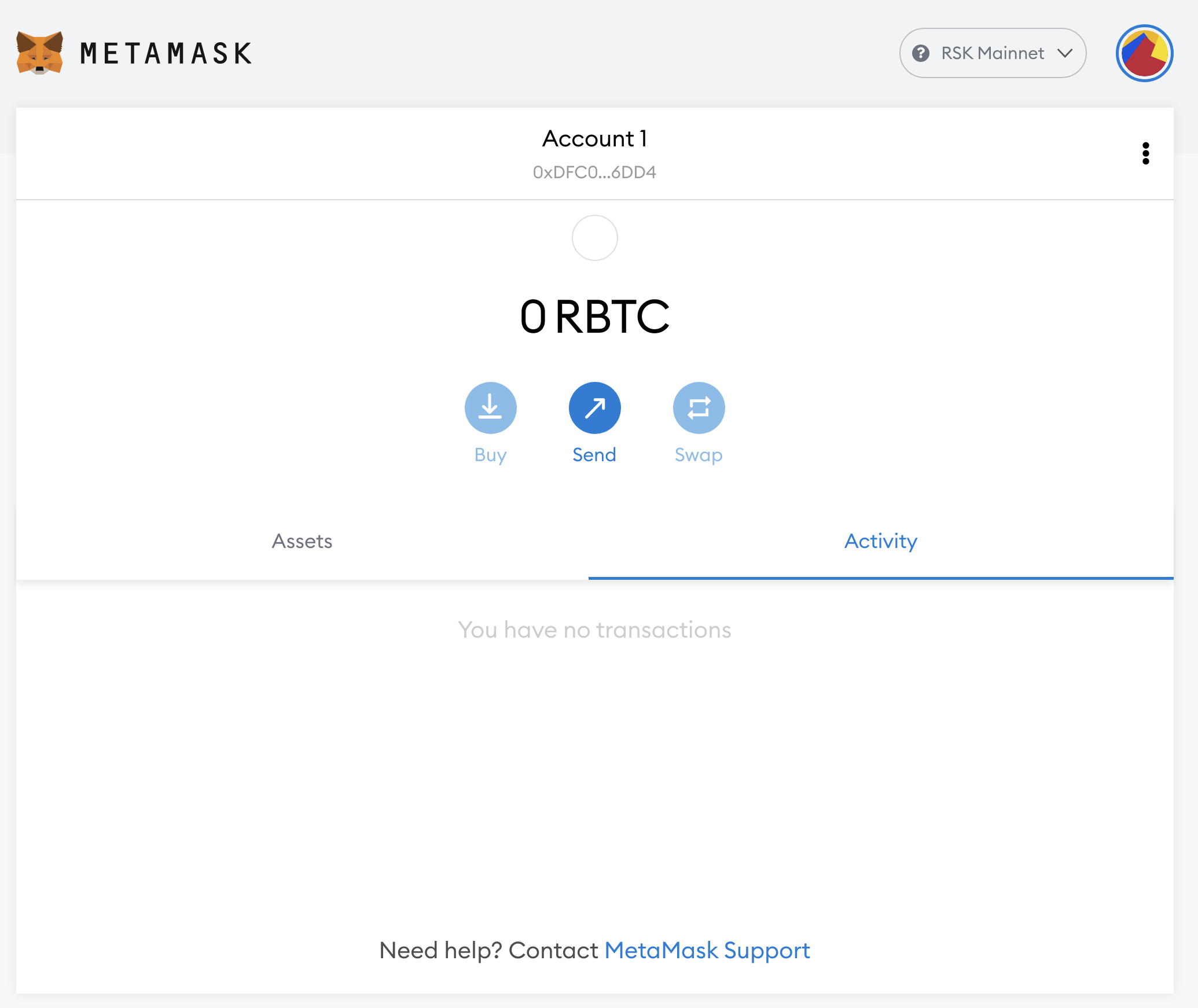Click the Account 1 name

pos(594,139)
